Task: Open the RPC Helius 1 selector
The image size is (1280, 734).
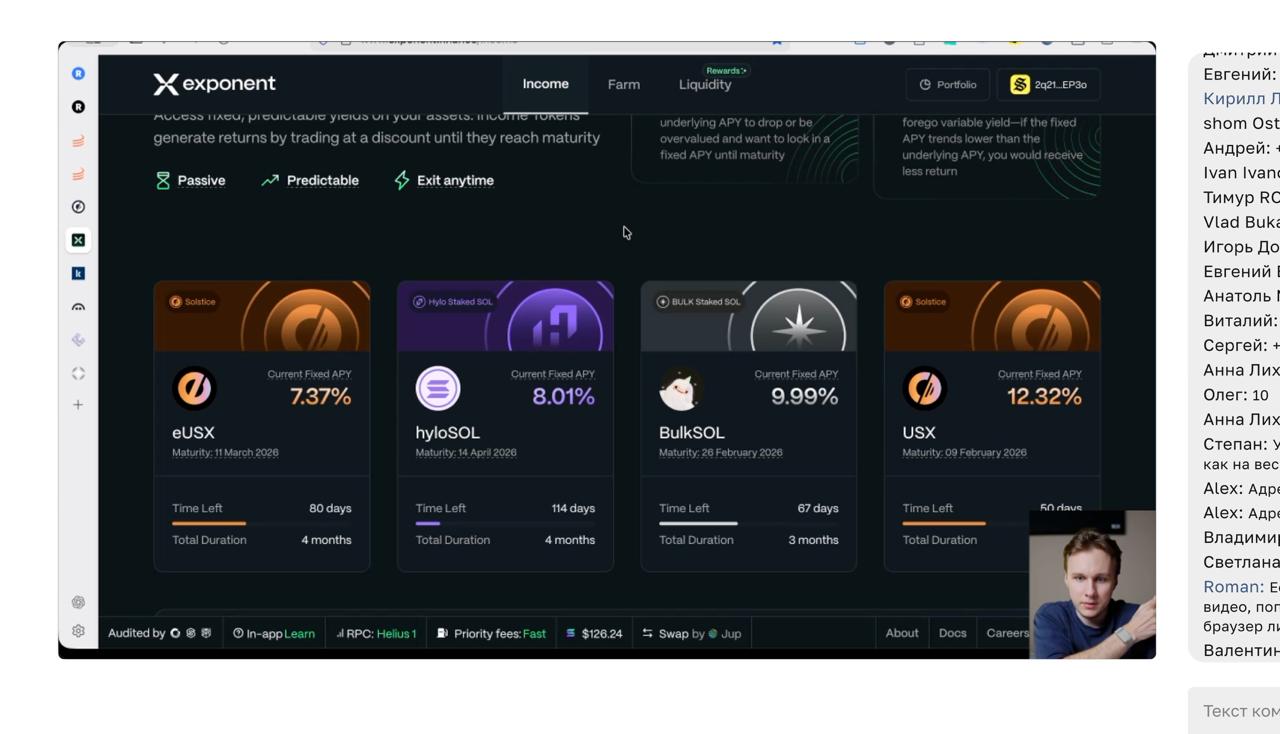Action: point(376,633)
